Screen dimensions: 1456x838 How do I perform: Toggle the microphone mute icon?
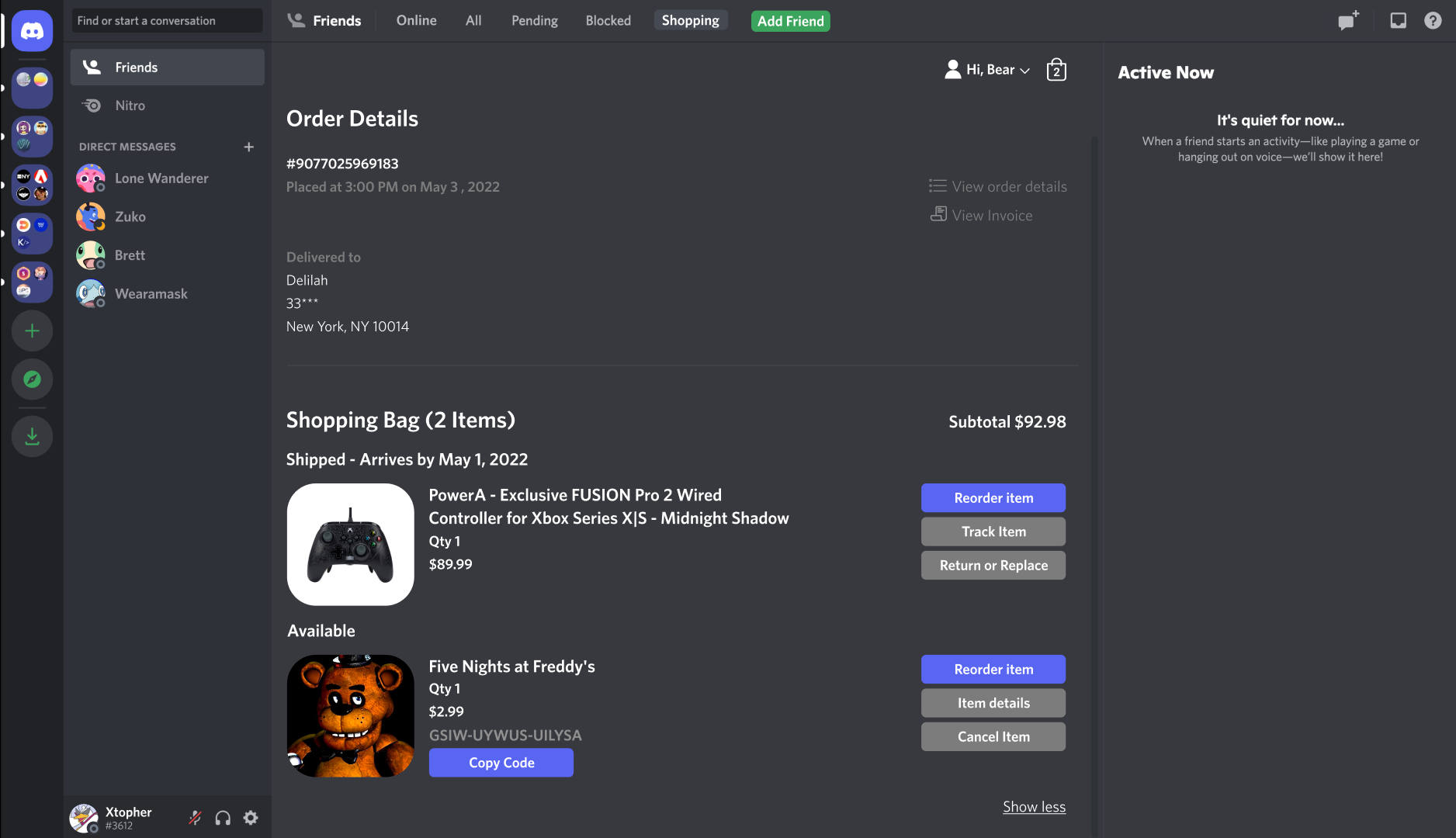195,817
